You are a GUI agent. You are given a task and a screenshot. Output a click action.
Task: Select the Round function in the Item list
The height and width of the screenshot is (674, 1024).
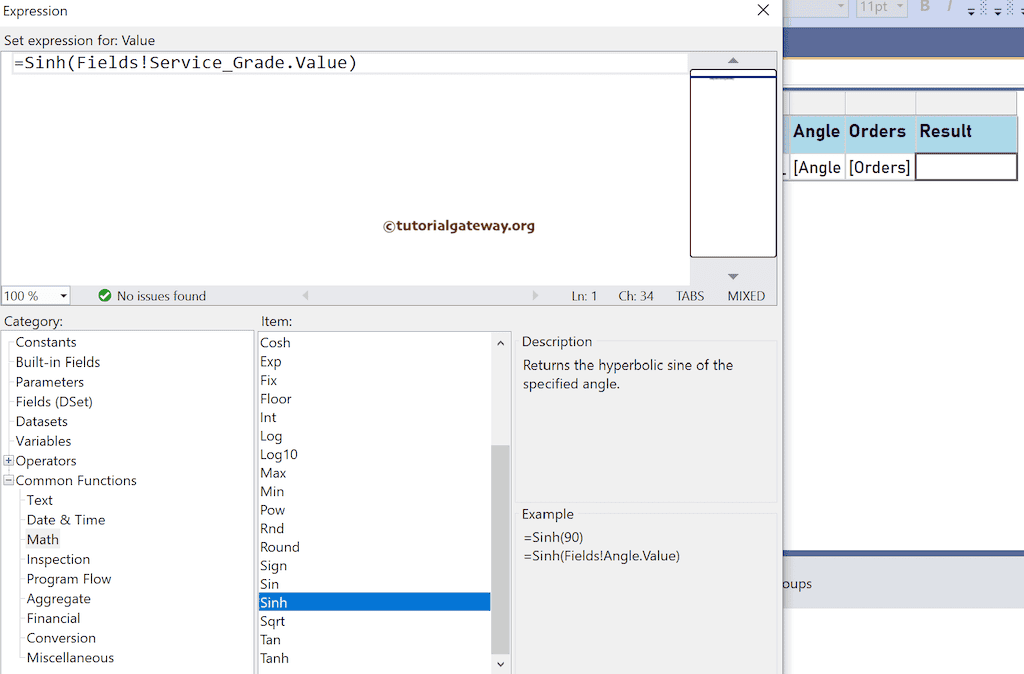tap(279, 547)
